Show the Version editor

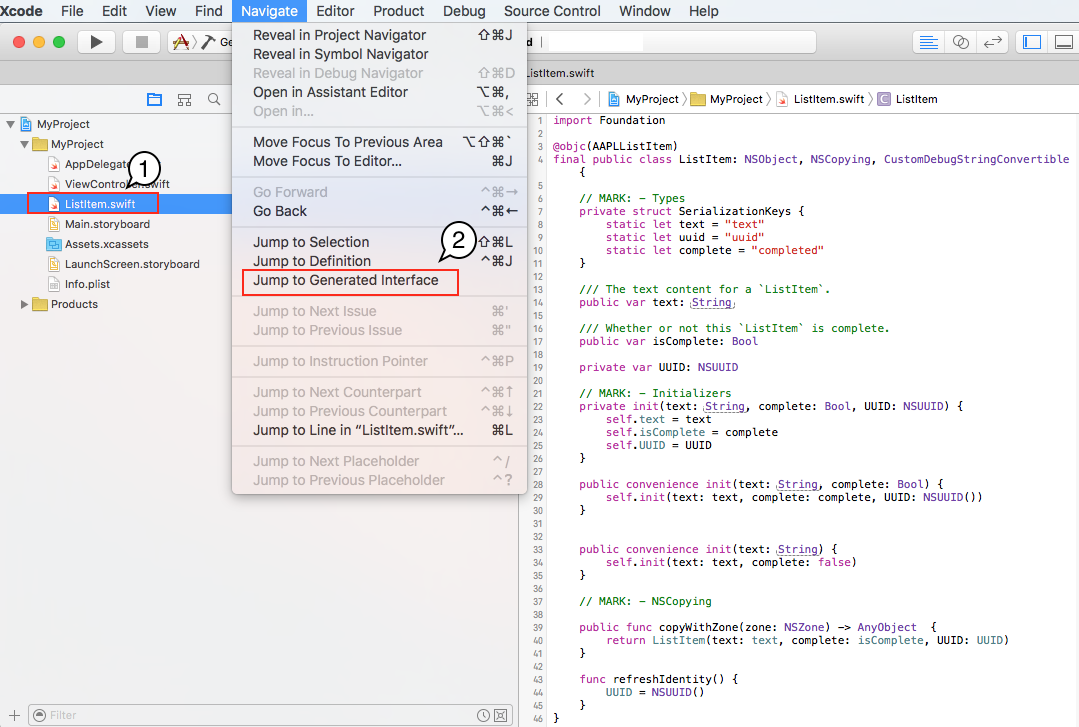coord(992,42)
